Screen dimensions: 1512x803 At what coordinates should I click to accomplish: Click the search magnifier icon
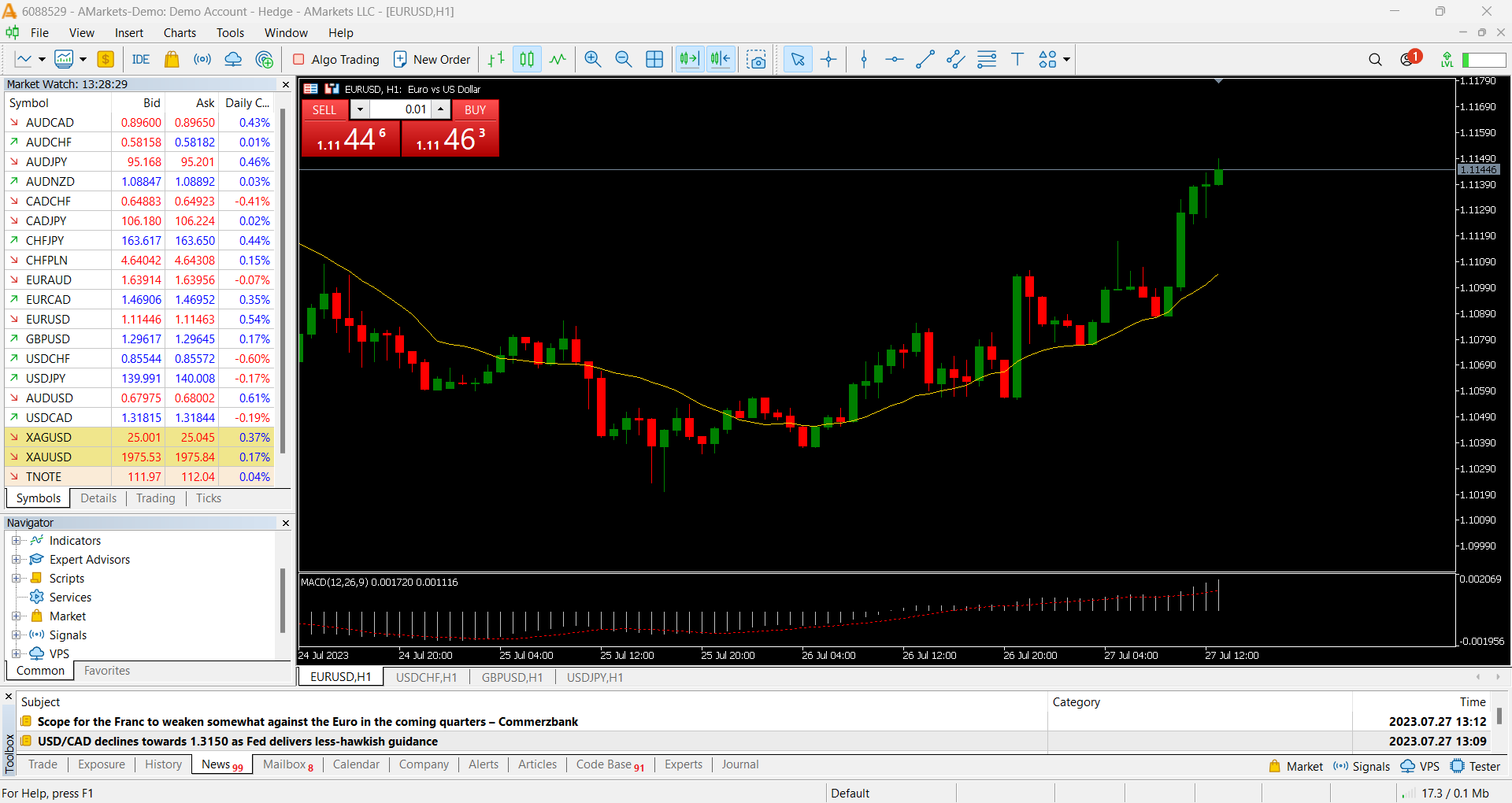[1375, 59]
